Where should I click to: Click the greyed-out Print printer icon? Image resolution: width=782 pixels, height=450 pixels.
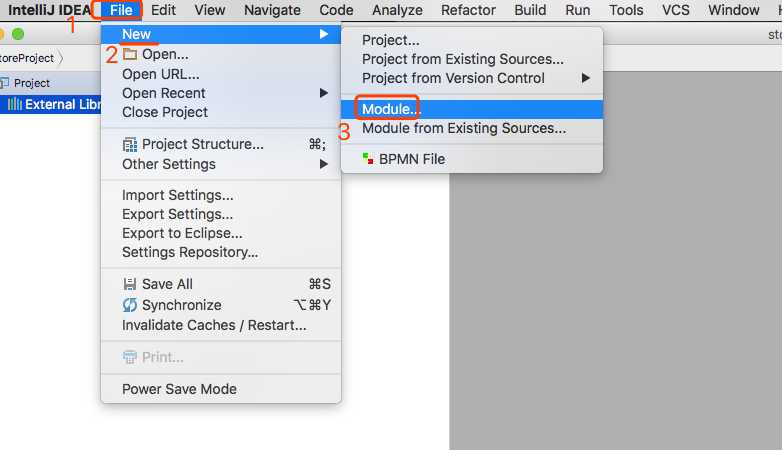(x=130, y=357)
